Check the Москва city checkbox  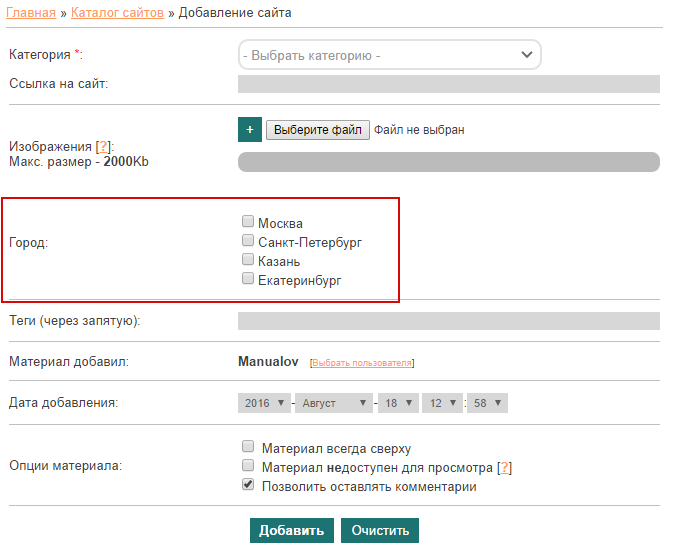point(248,222)
